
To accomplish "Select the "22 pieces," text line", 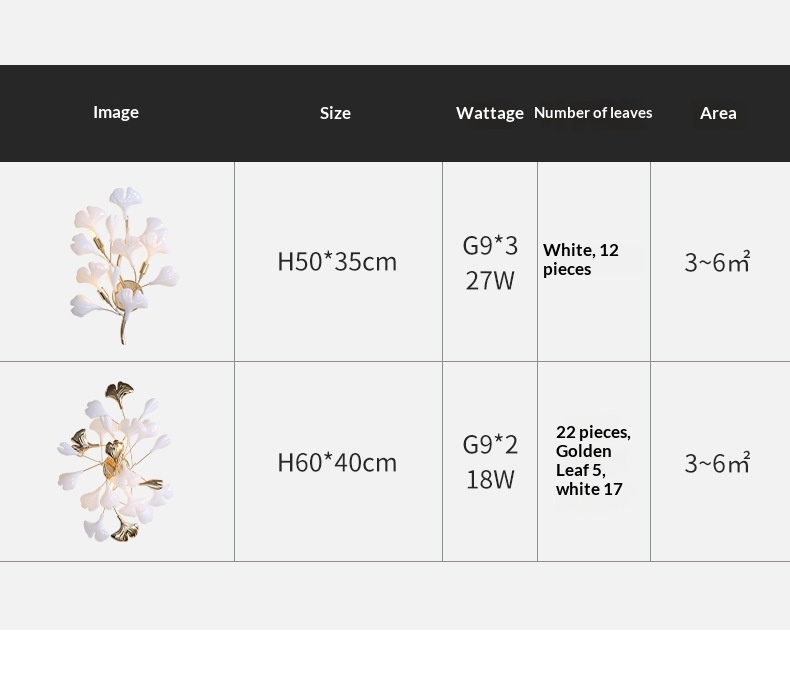I will (x=593, y=432).
